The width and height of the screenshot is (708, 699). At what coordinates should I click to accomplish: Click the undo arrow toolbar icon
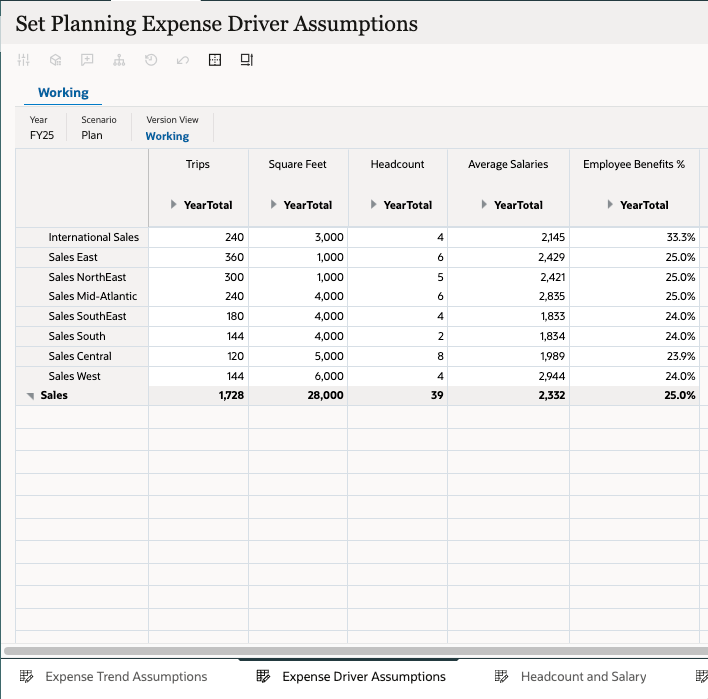pyautogui.click(x=183, y=60)
